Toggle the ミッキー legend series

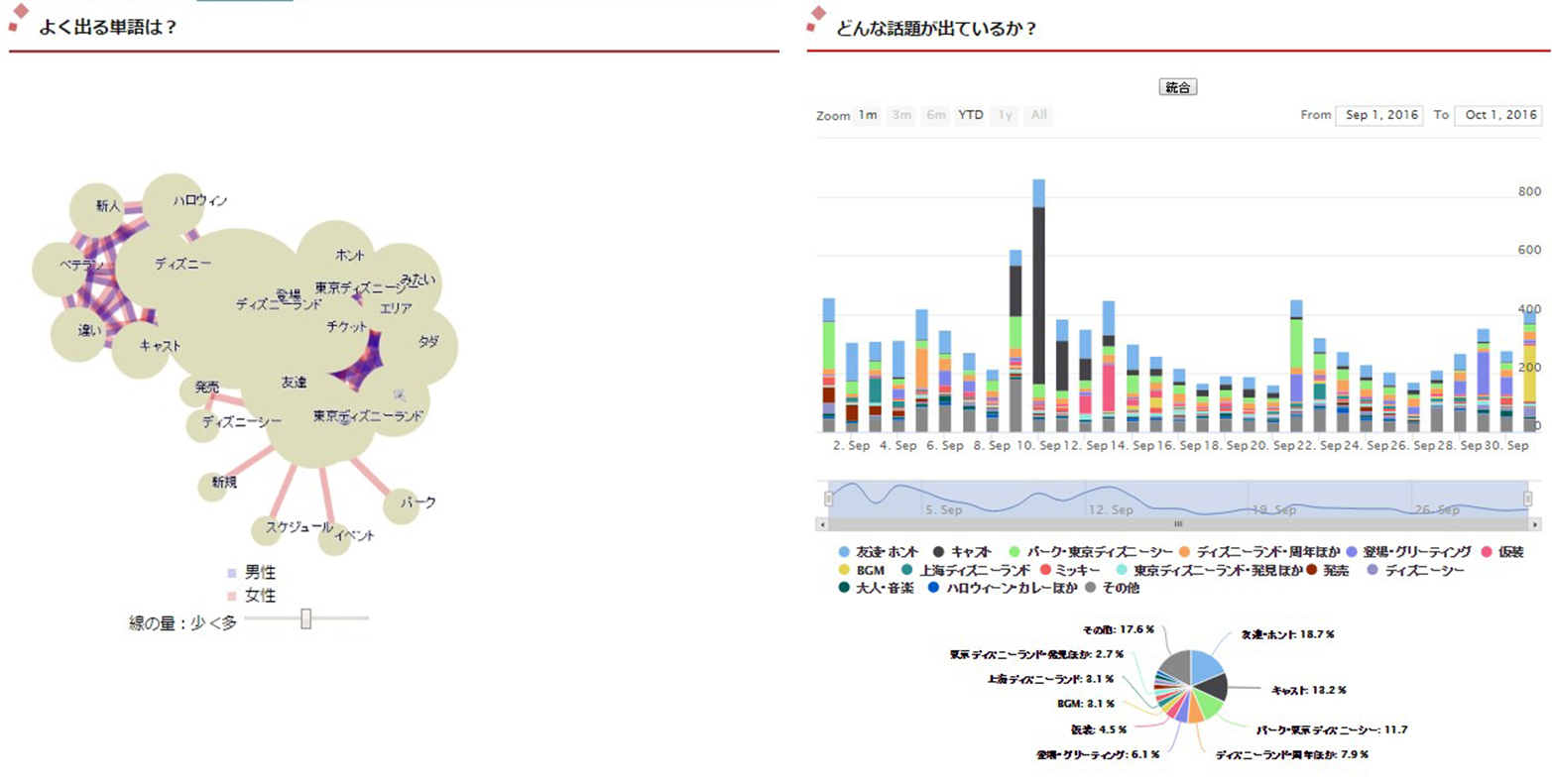click(x=1069, y=570)
